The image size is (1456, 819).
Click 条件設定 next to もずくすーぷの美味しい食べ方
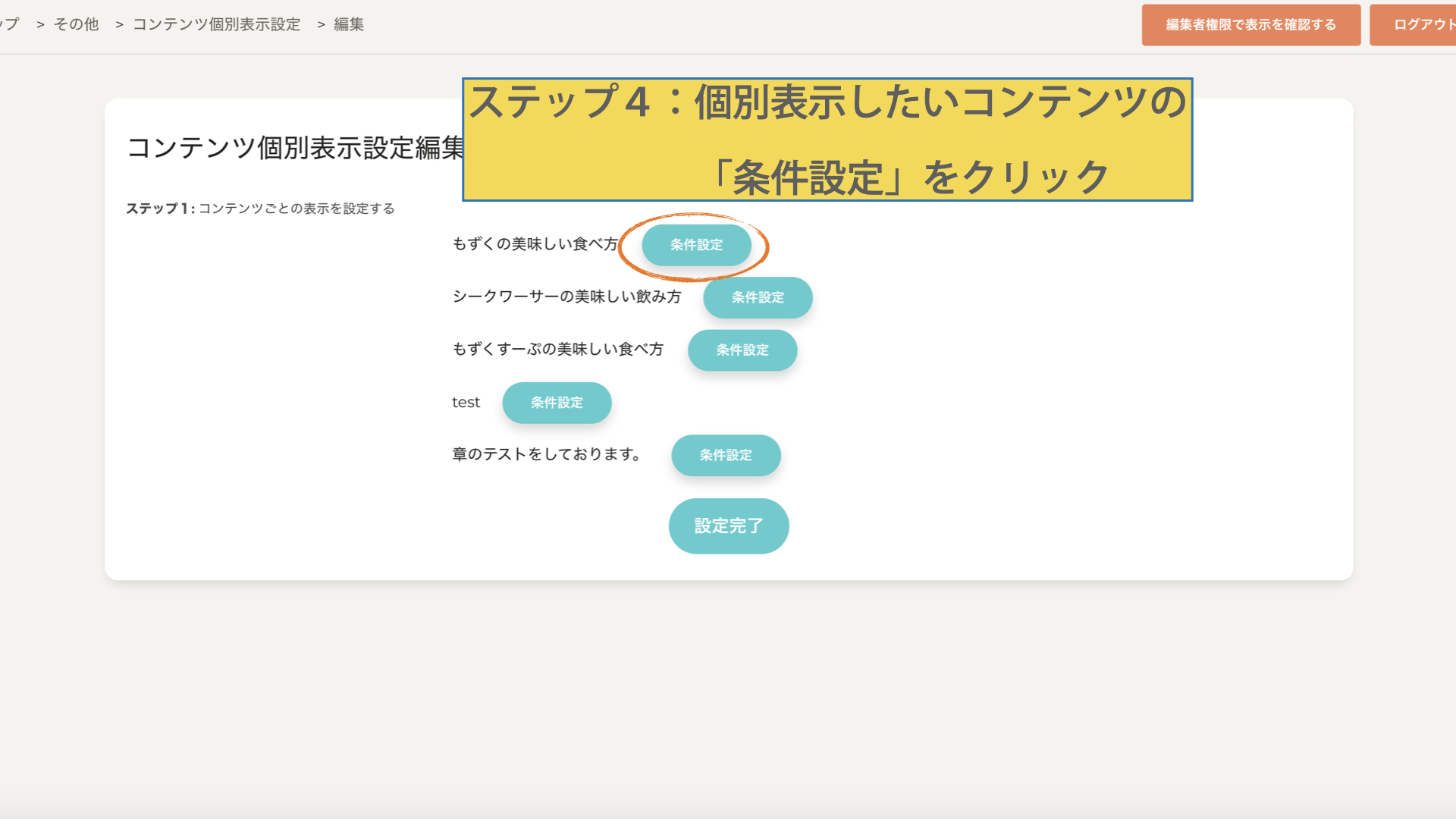[x=742, y=350]
